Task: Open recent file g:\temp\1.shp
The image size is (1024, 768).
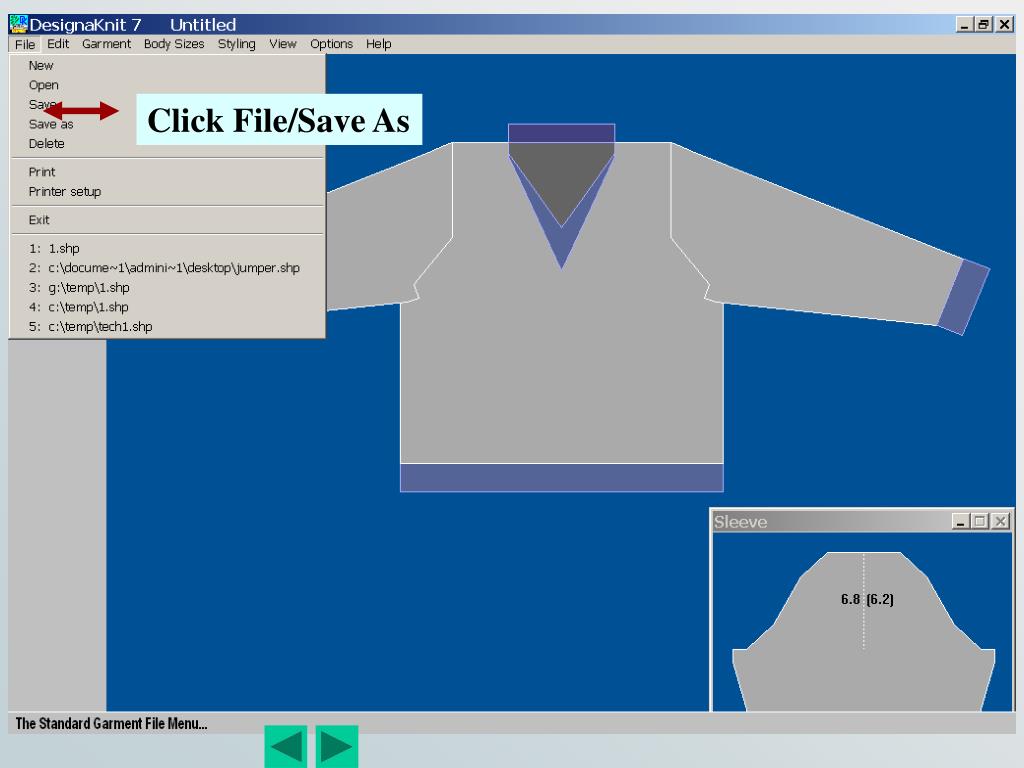Action: click(167, 287)
